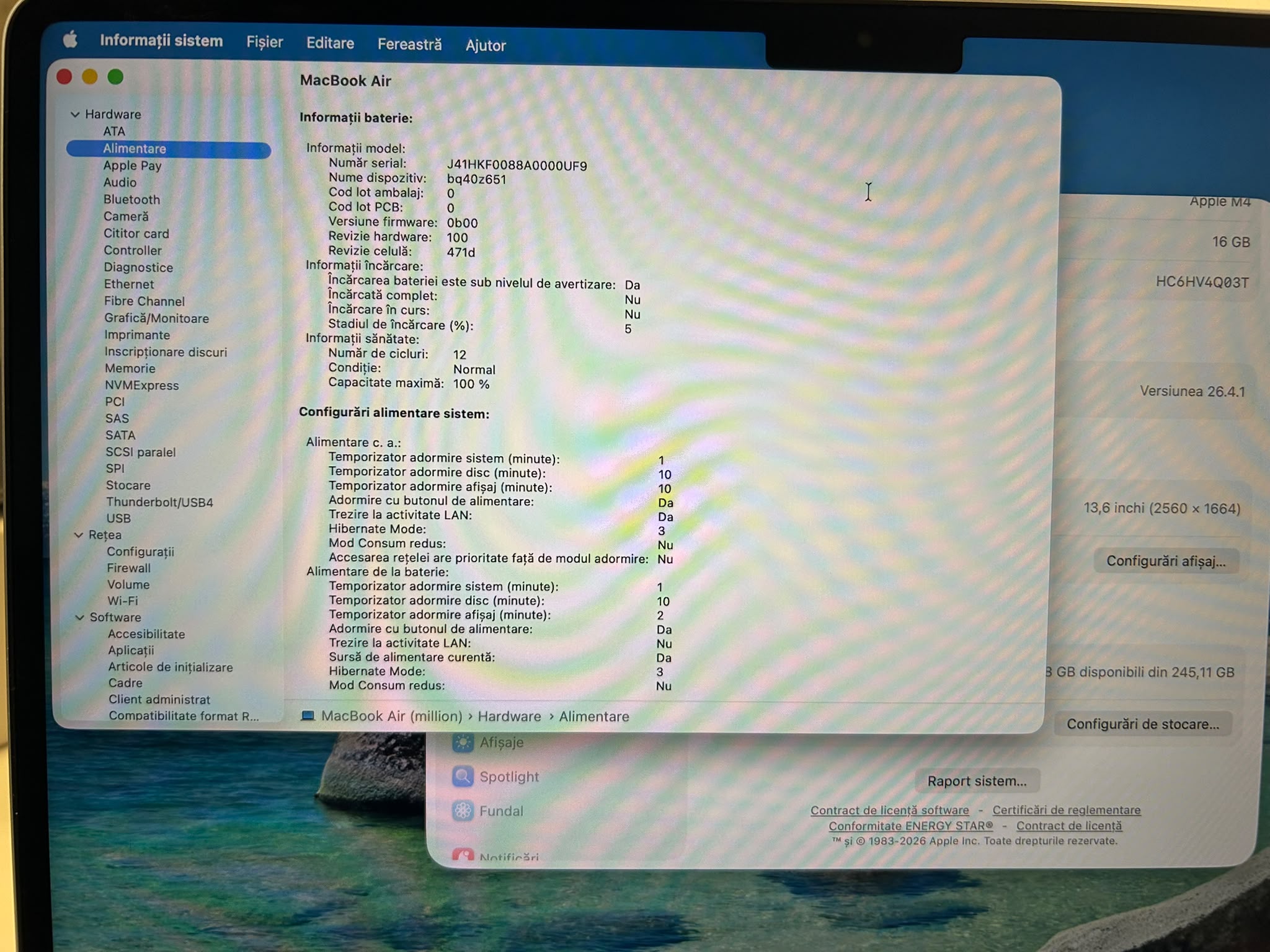
Task: Select Controller in the sidebar
Action: 132,250
